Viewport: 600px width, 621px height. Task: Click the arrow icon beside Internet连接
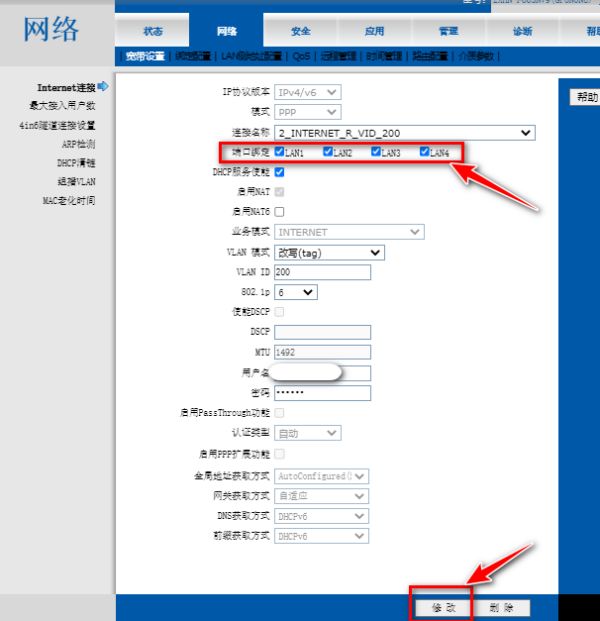coord(102,88)
